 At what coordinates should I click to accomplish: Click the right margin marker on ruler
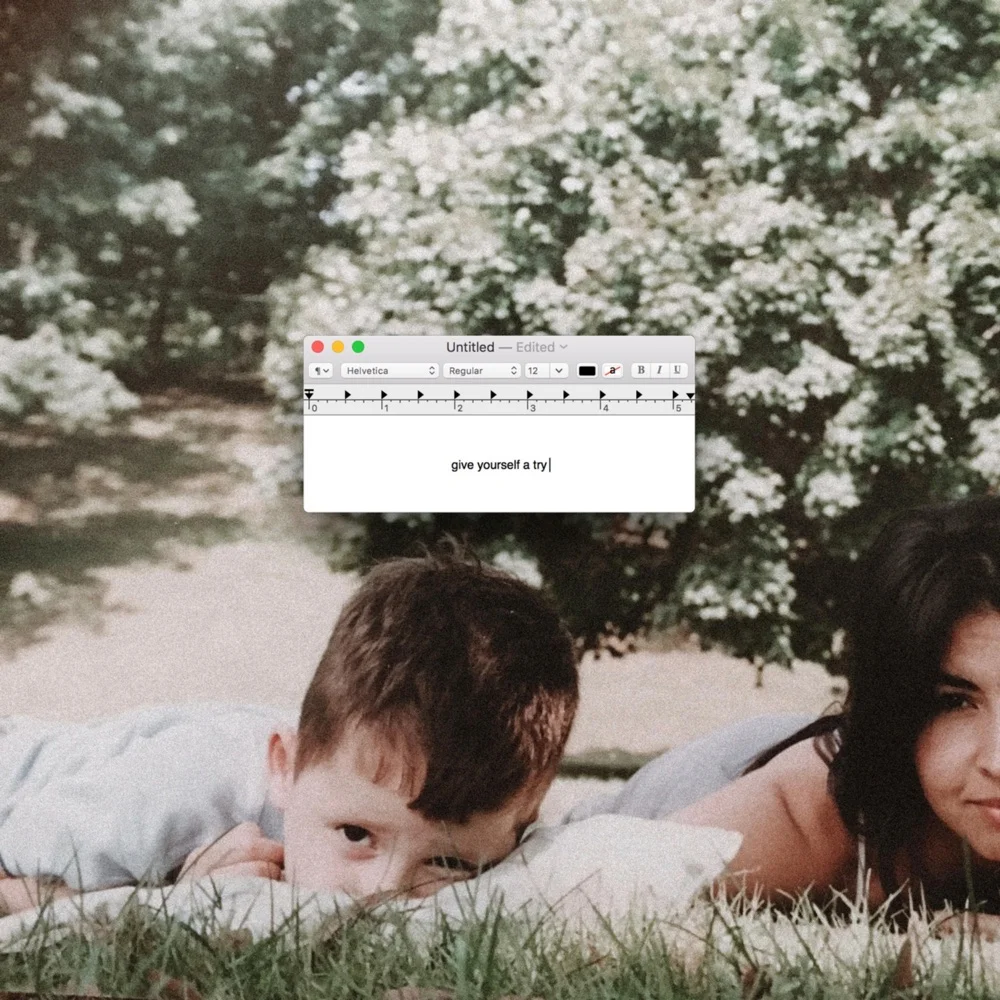(690, 396)
